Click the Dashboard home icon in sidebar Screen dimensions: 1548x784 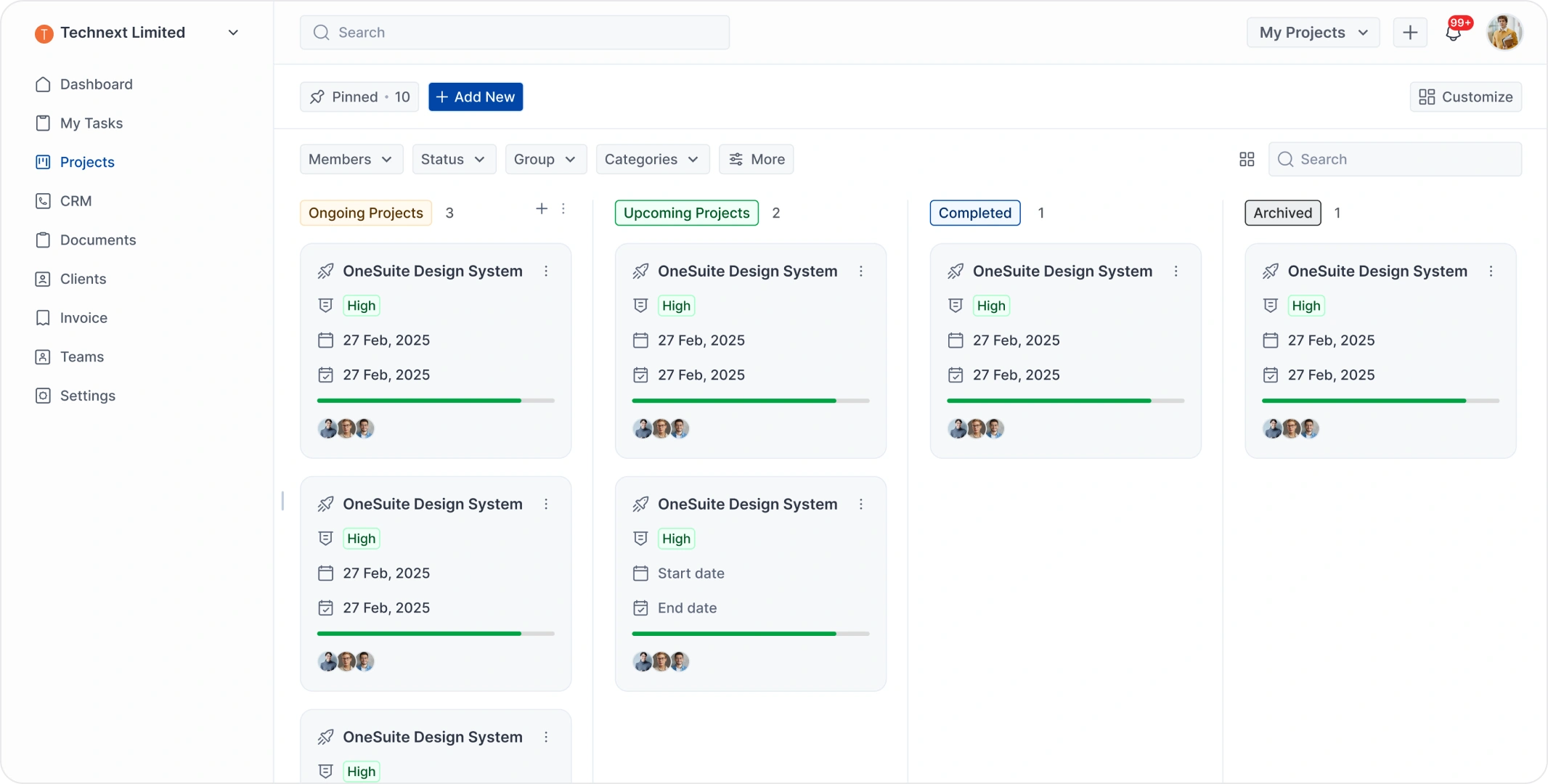pos(43,84)
